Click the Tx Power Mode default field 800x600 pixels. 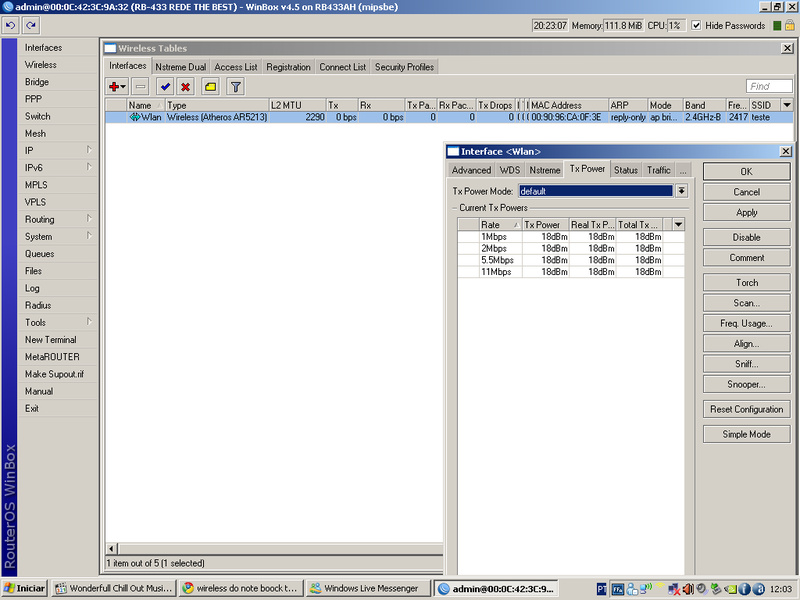tap(595, 191)
